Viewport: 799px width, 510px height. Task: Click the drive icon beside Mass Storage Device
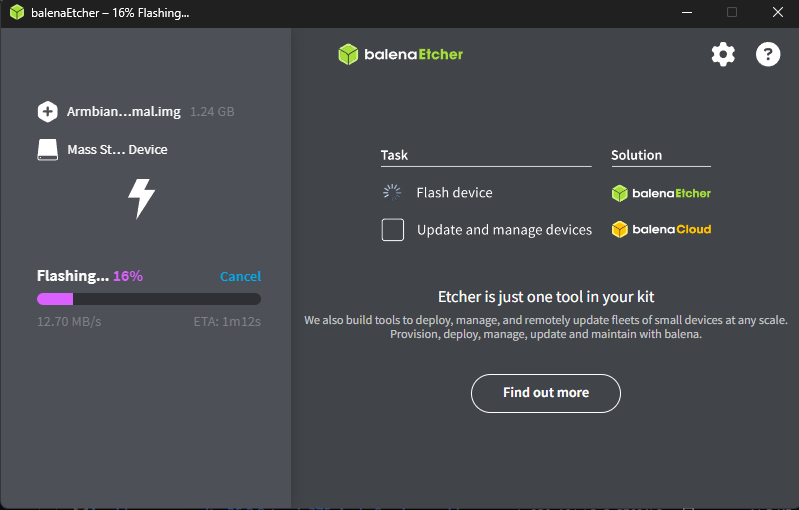coord(47,150)
